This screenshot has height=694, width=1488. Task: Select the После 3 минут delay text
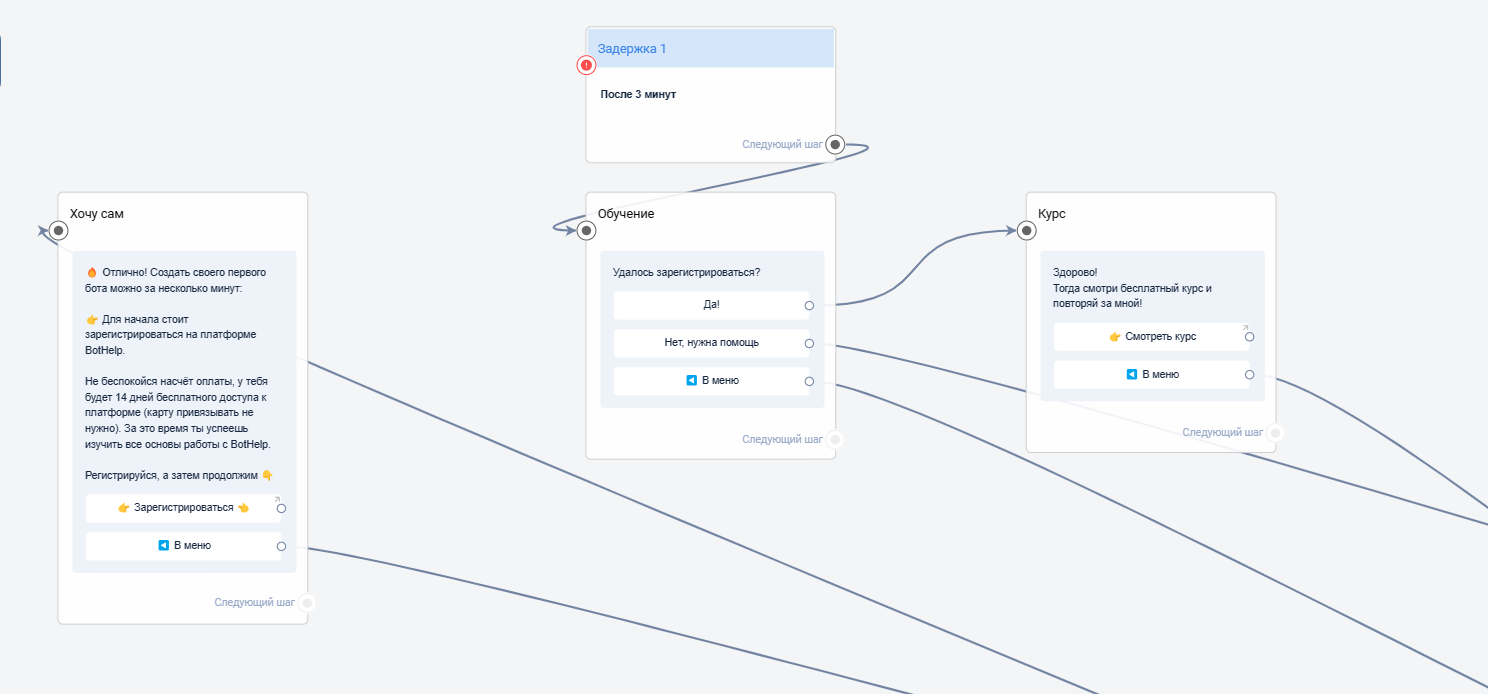click(x=638, y=94)
